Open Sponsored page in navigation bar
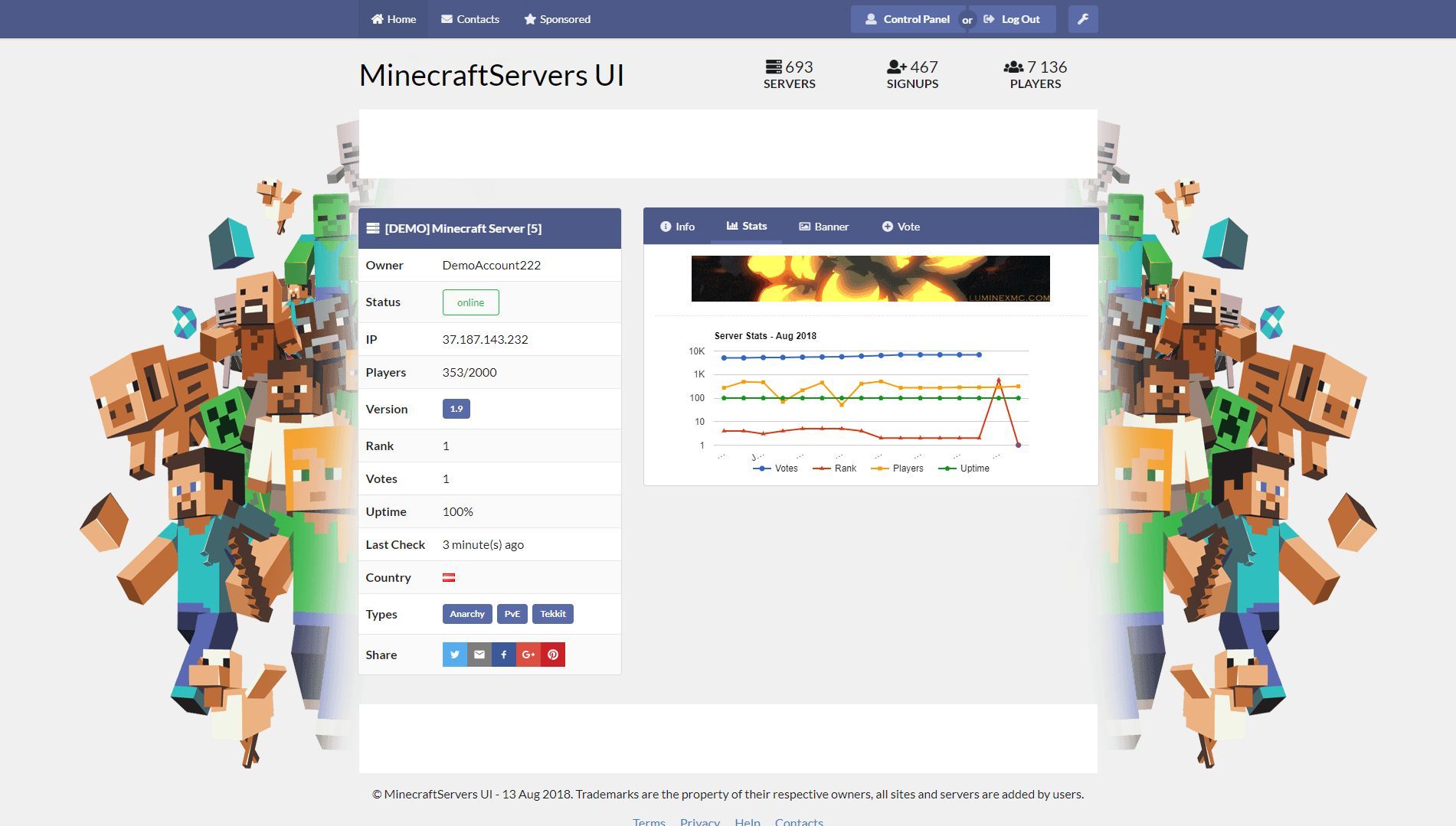 (x=558, y=19)
